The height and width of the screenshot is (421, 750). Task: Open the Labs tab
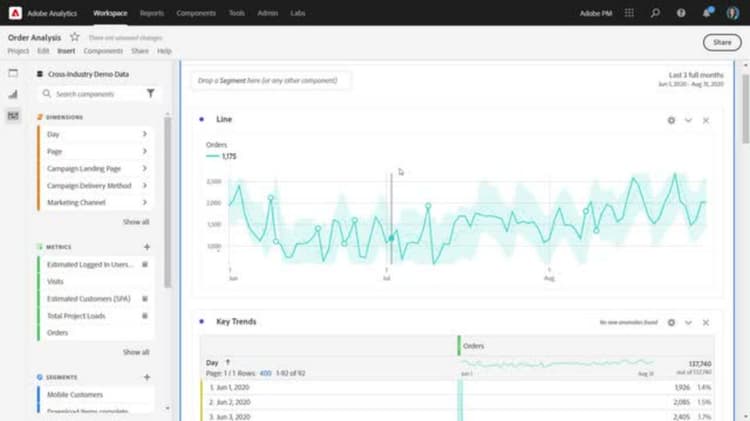point(298,13)
